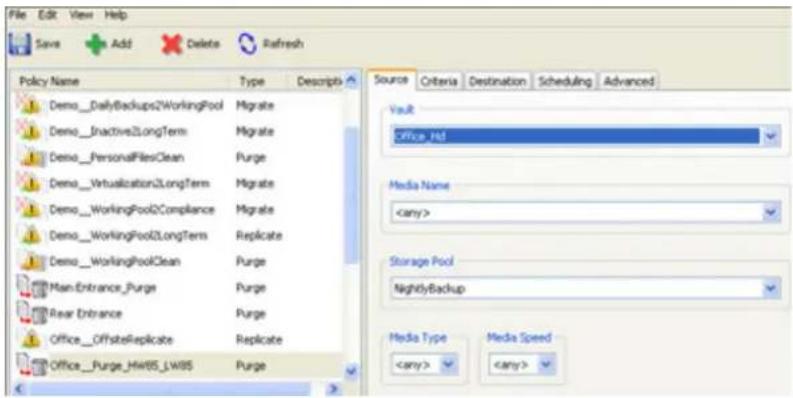793x398 pixels.
Task: Open the Storage Pool dropdown arrow
Action: [771, 289]
